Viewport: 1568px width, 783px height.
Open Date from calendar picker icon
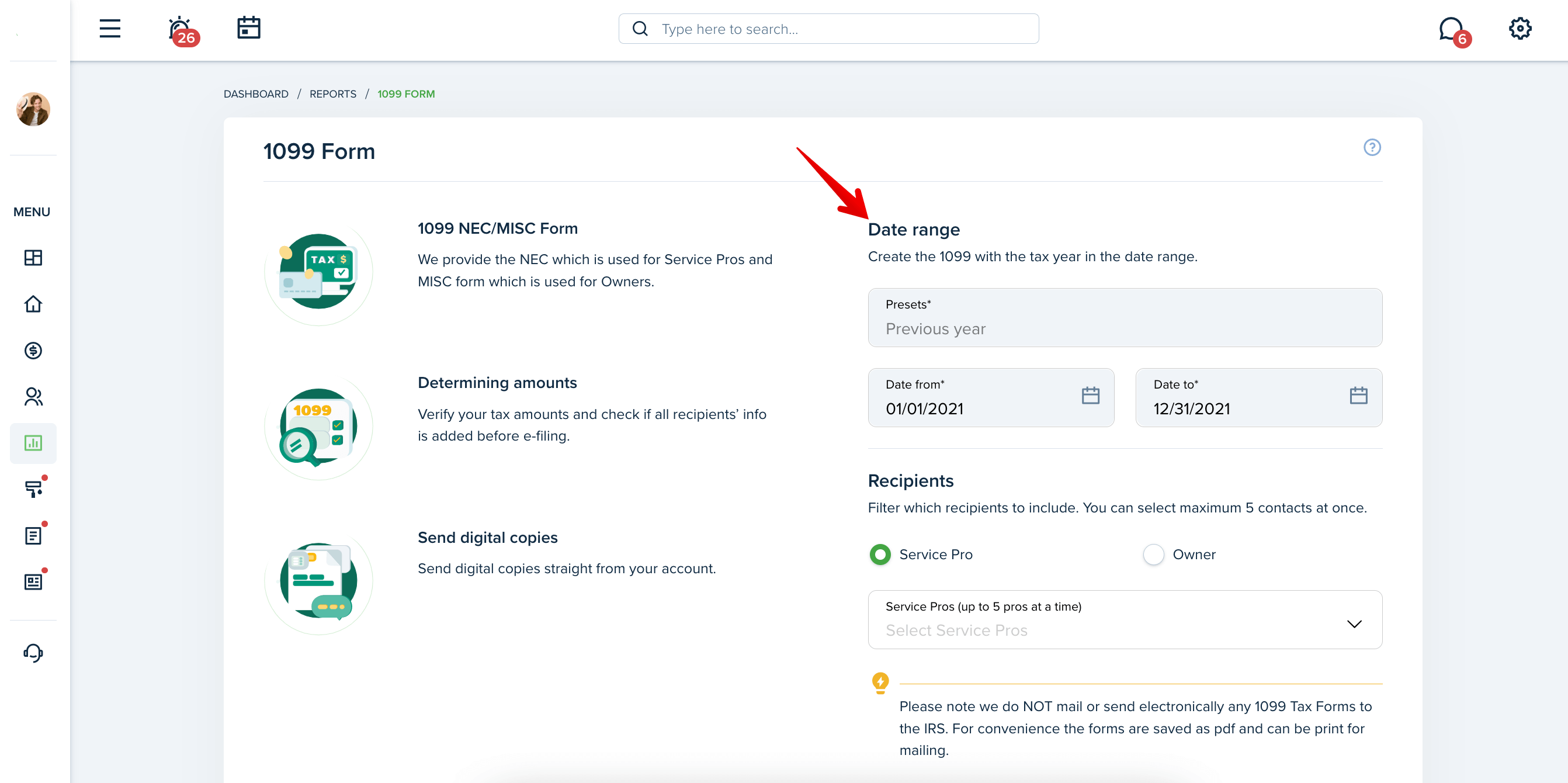click(x=1090, y=396)
